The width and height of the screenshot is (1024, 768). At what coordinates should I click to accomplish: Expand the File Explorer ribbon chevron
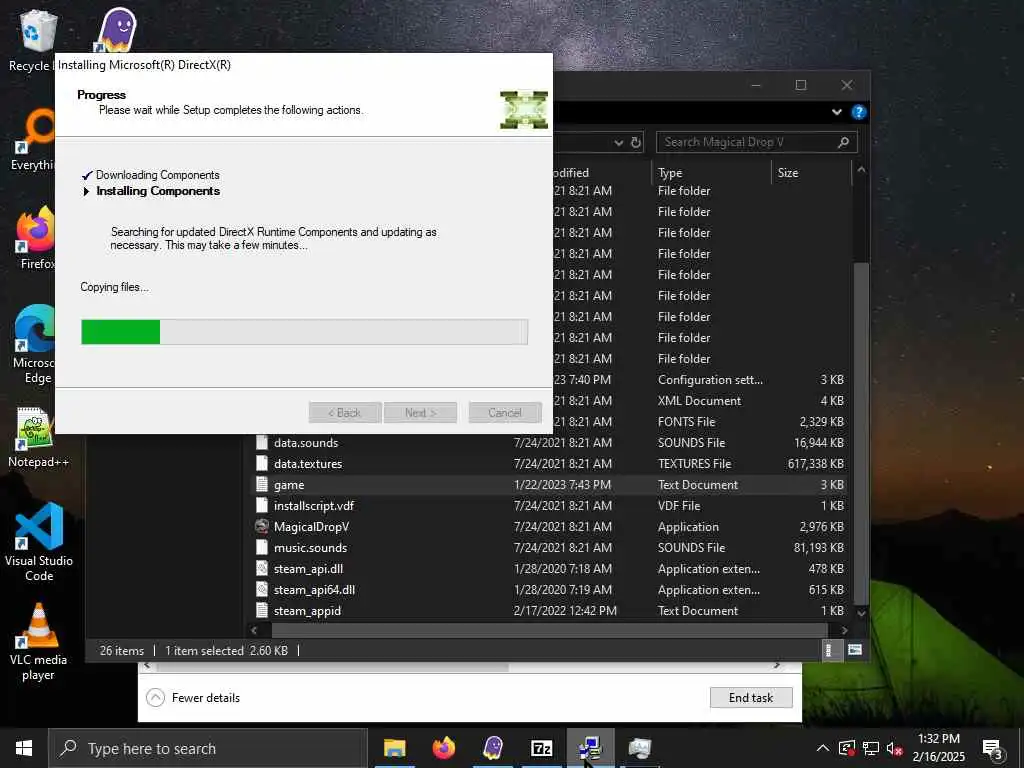pyautogui.click(x=837, y=112)
